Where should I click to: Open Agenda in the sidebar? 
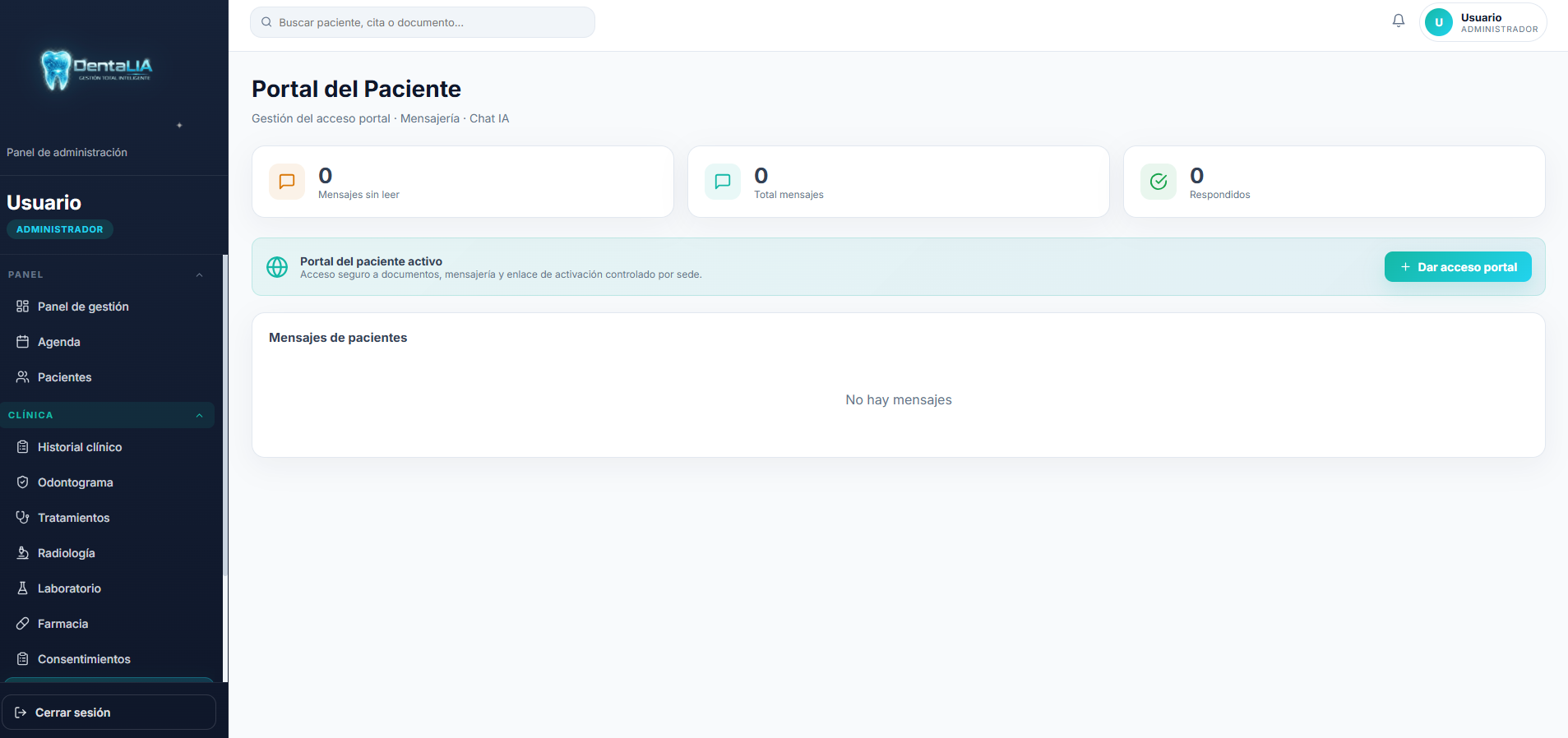[59, 342]
